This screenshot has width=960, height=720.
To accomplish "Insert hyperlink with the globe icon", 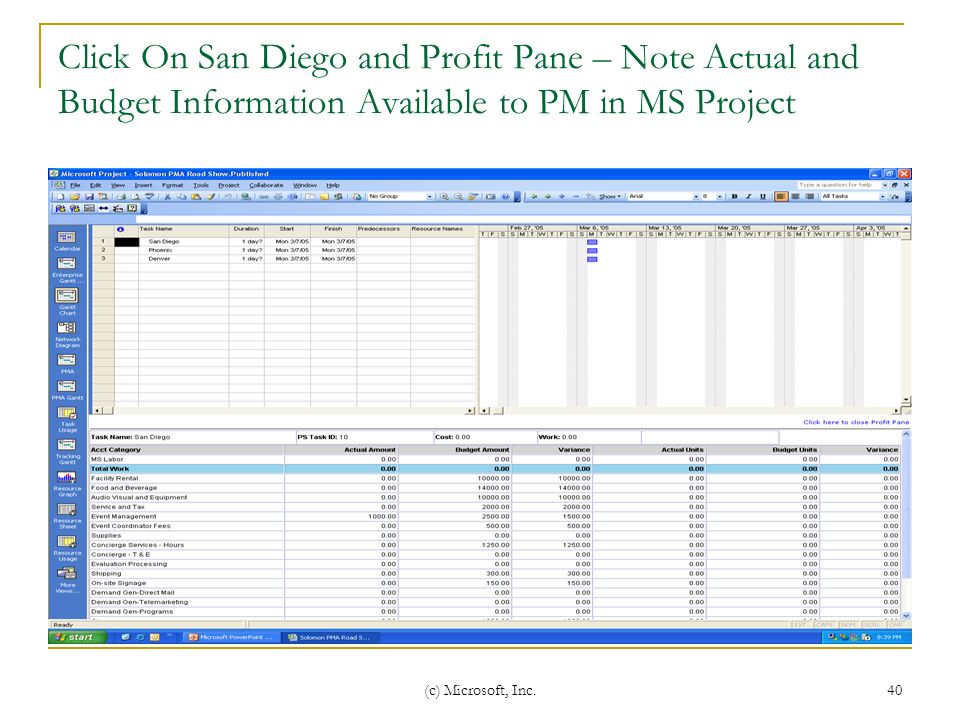I will pos(246,197).
